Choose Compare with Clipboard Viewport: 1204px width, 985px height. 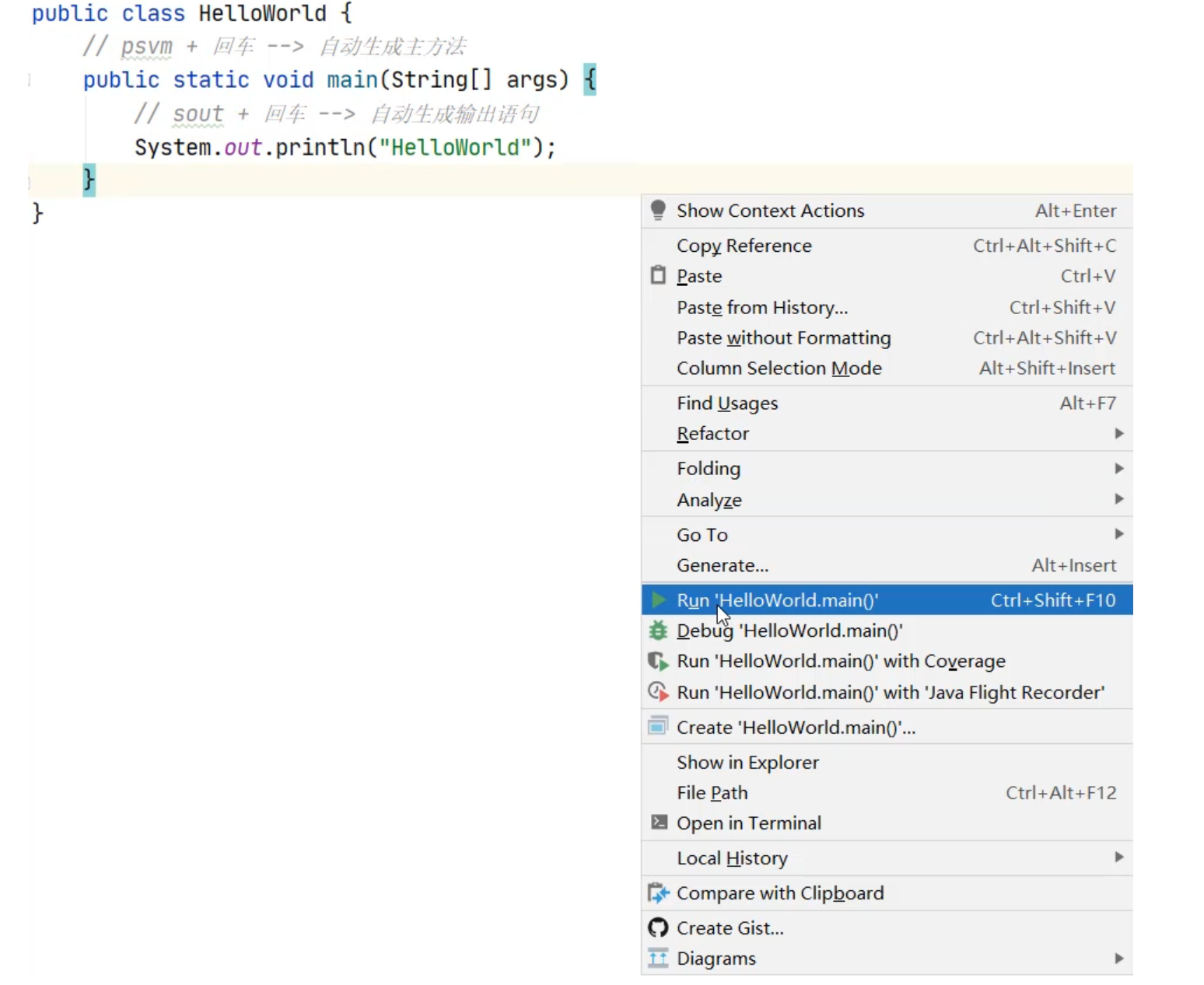(x=887, y=892)
